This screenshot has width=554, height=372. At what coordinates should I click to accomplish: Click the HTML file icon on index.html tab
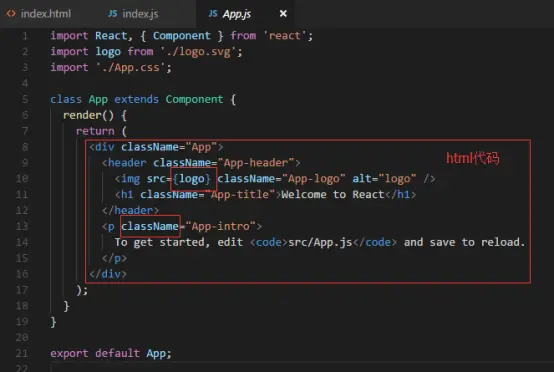(x=11, y=14)
